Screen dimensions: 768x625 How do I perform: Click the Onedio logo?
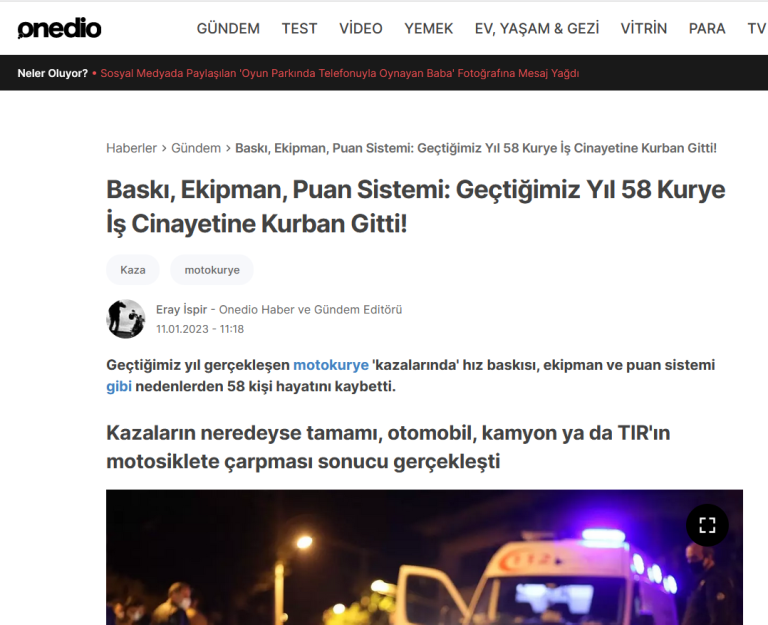(59, 28)
